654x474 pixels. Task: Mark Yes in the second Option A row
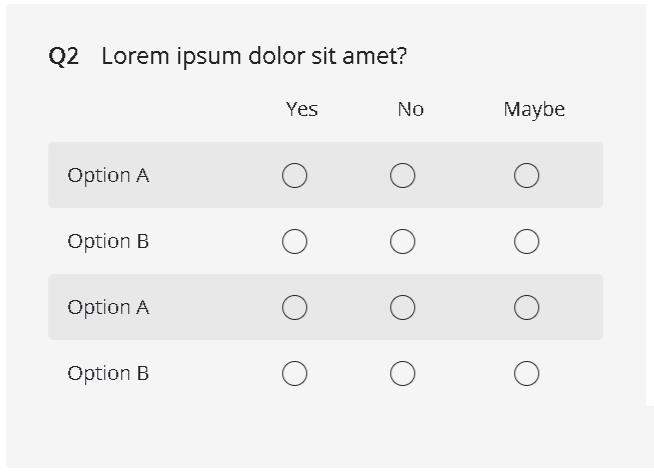point(294,308)
